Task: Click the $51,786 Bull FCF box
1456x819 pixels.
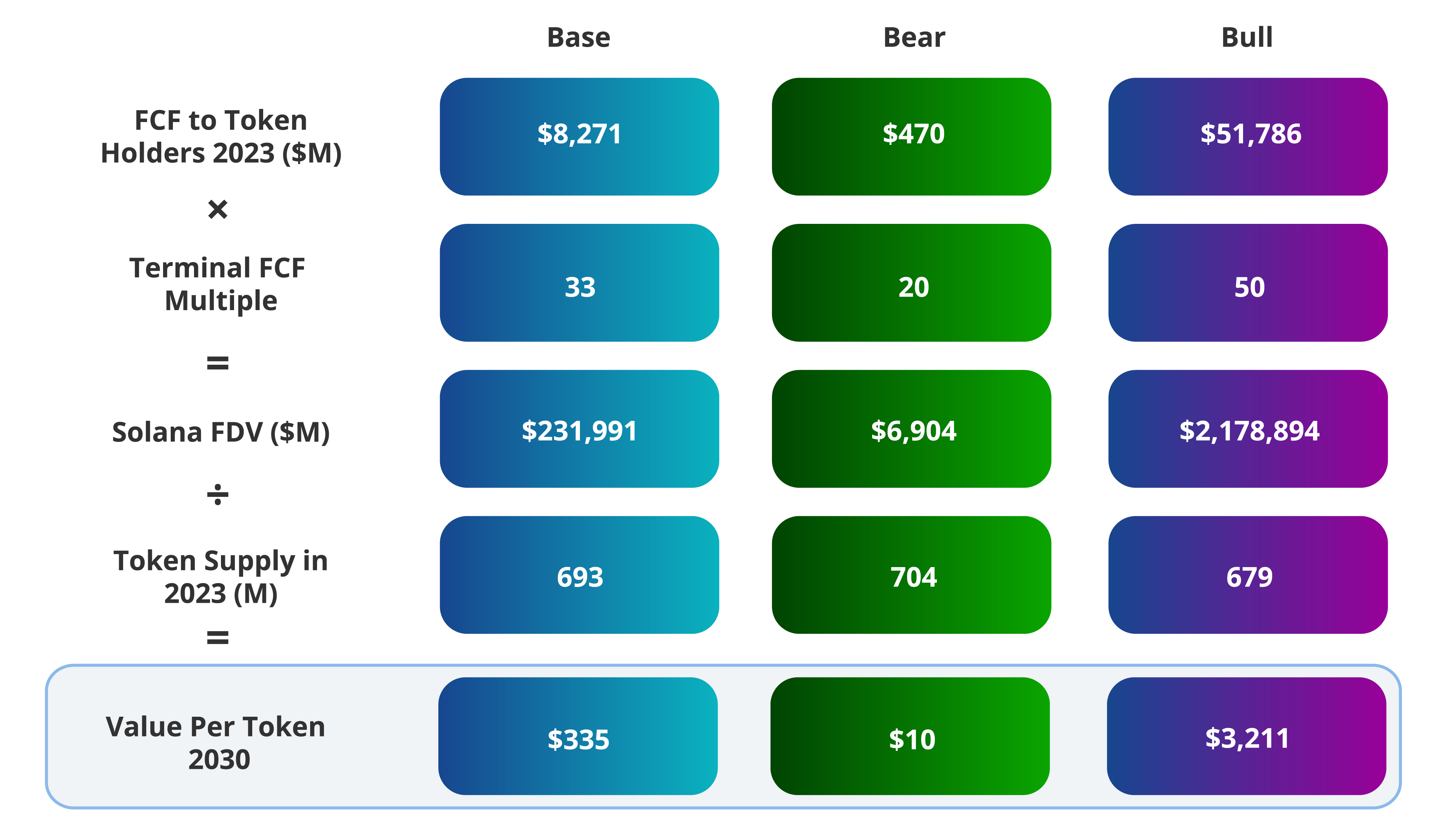Action: 1247,136
